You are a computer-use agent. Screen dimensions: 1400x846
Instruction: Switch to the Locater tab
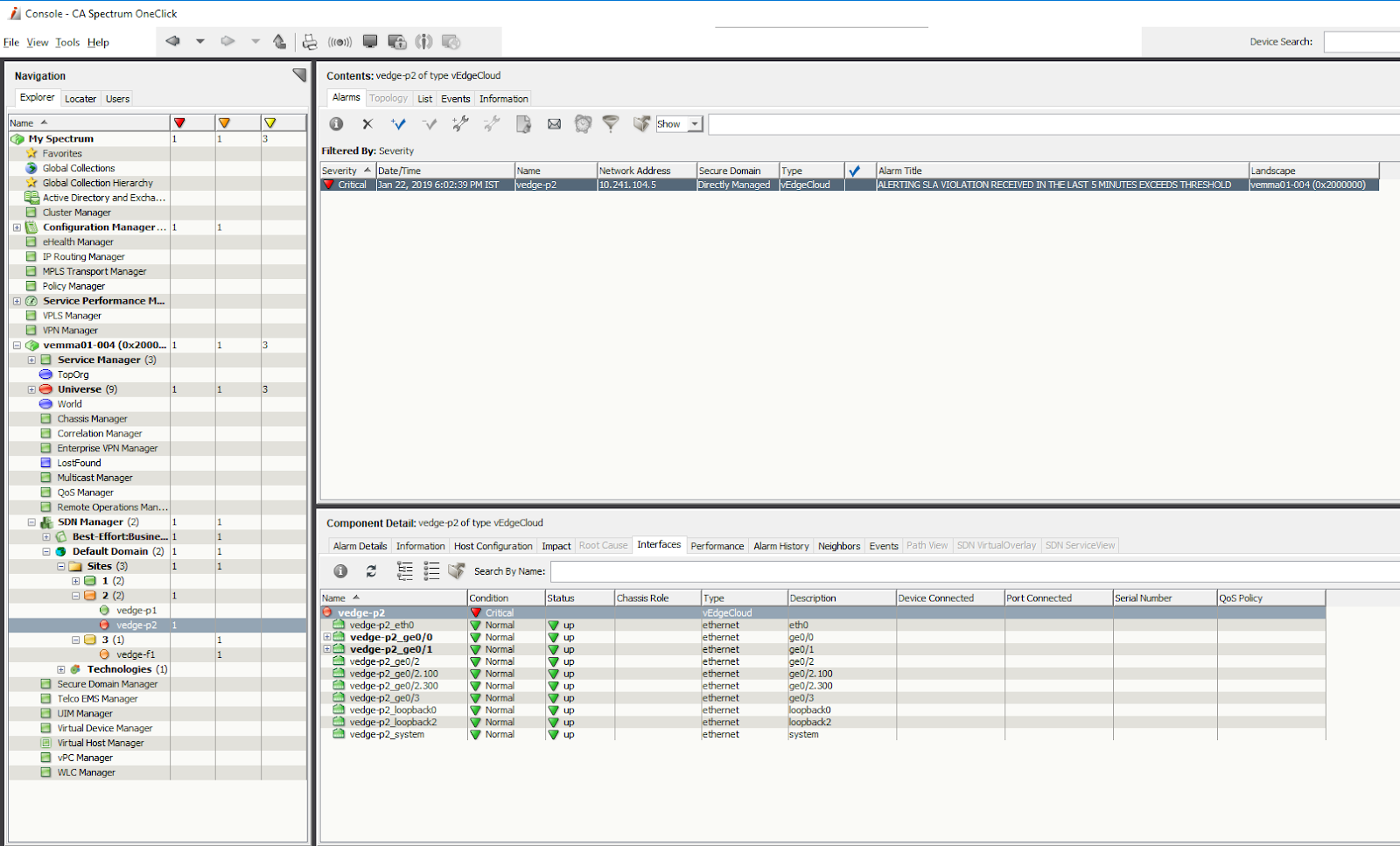(80, 99)
